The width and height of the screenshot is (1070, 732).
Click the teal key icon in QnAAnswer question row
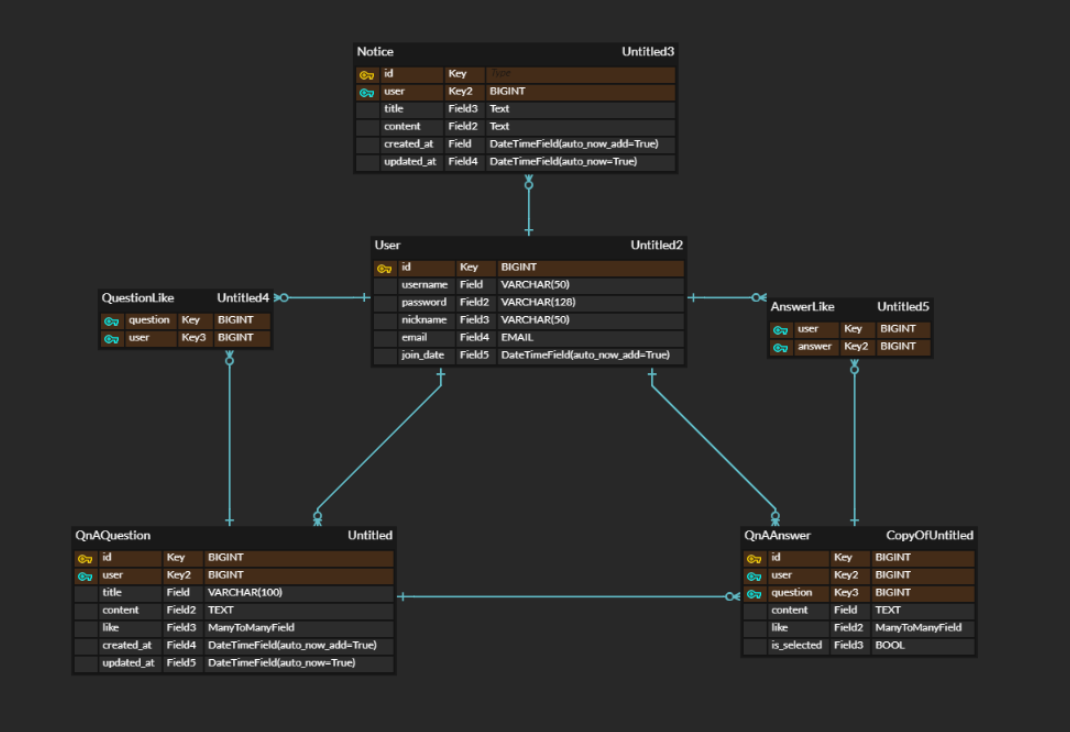pos(753,594)
